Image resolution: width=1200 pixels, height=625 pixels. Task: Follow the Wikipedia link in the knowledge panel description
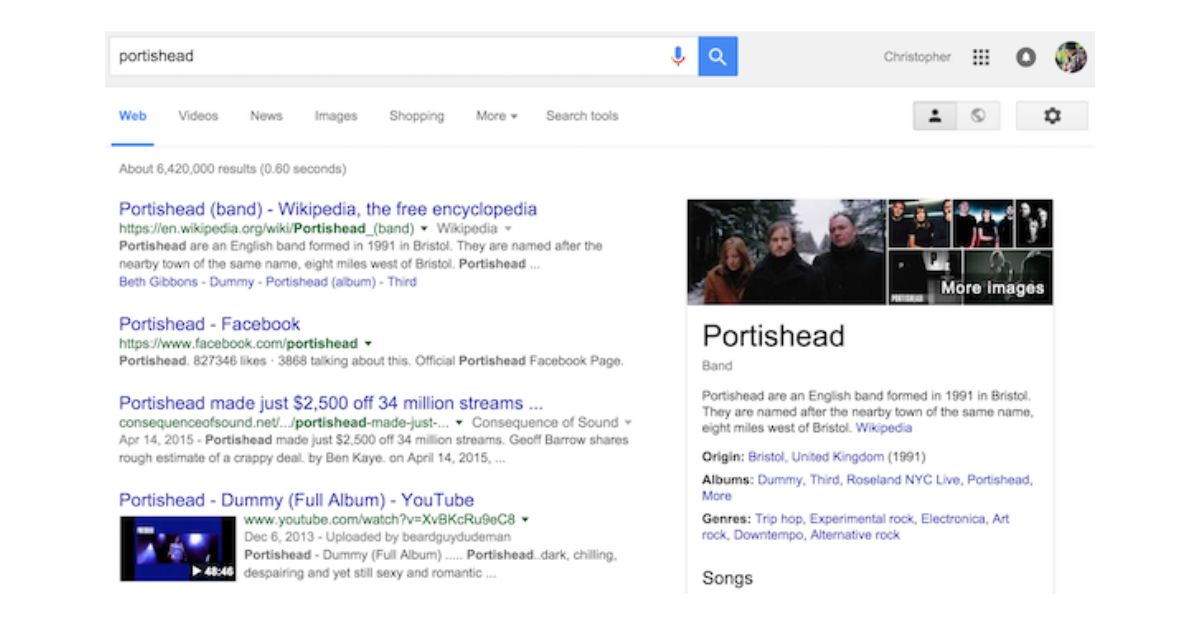click(884, 428)
